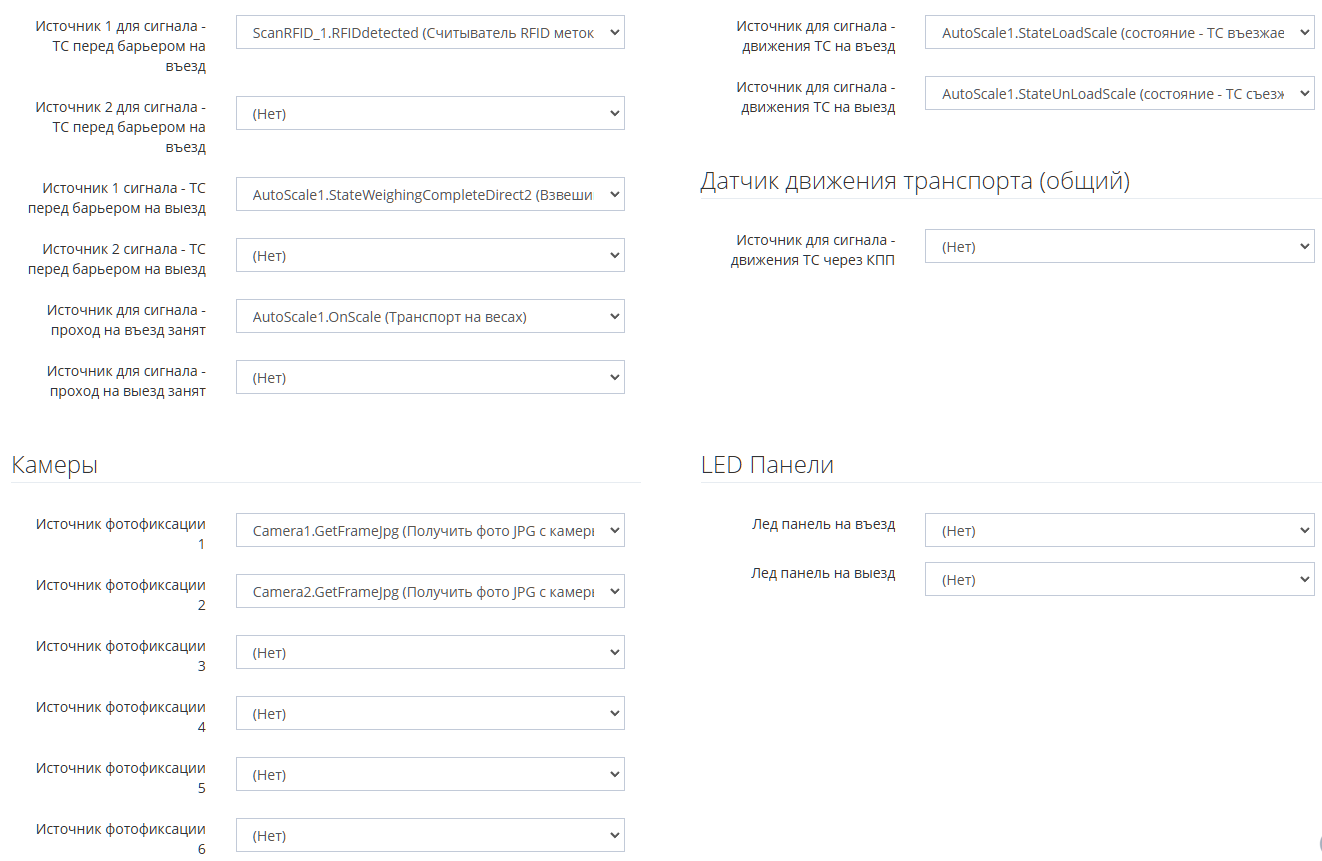Screen dimensions: 1322x861
Task: Open the 'Лед панель на въезд' dropdown
Action: tap(1119, 531)
